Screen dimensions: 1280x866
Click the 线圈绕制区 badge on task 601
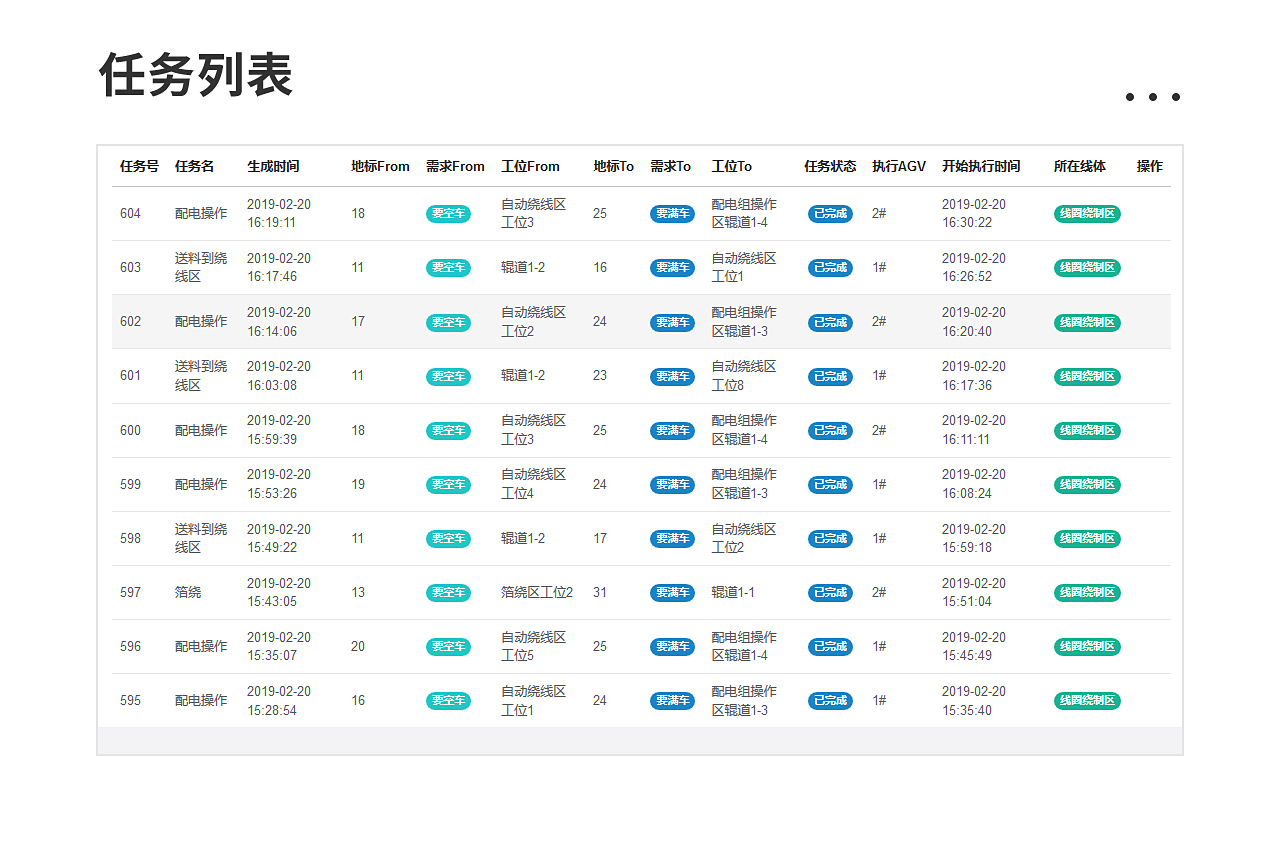tap(1087, 376)
